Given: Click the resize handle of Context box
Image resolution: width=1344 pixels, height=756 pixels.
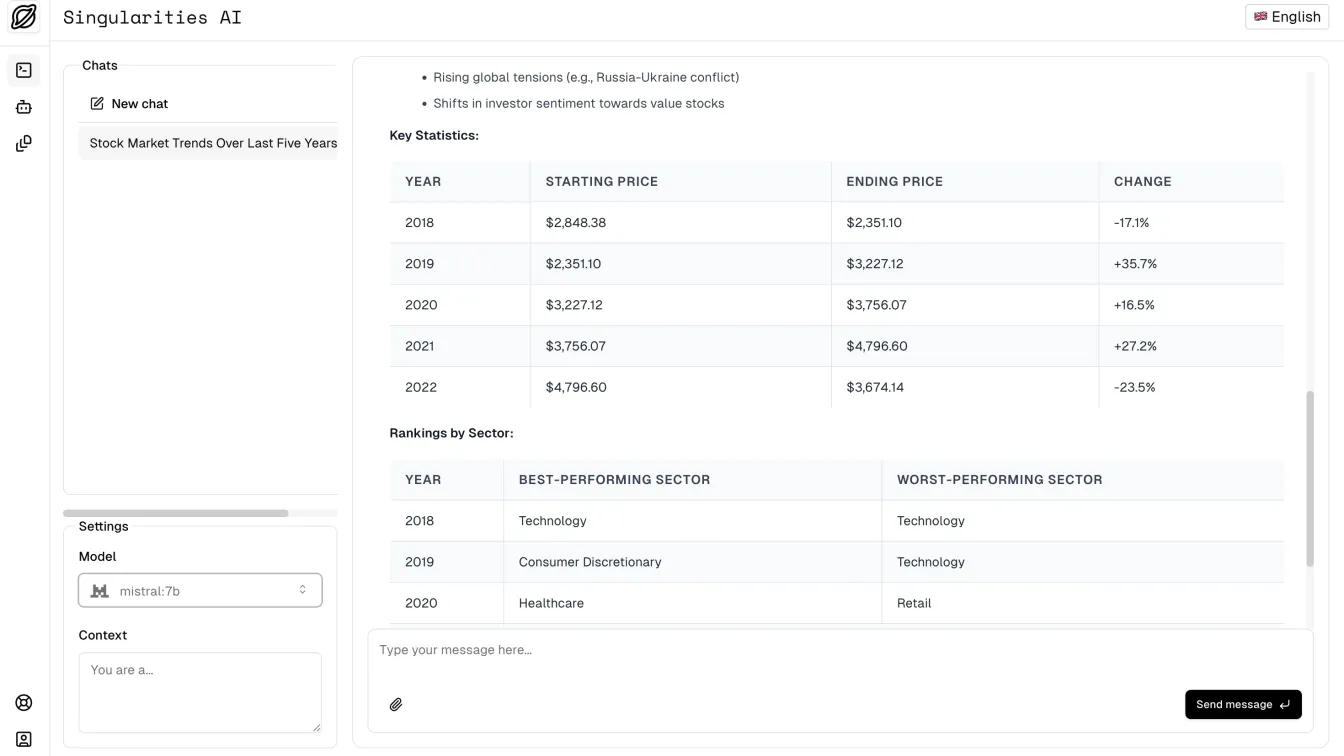Looking at the screenshot, I should 317,728.
